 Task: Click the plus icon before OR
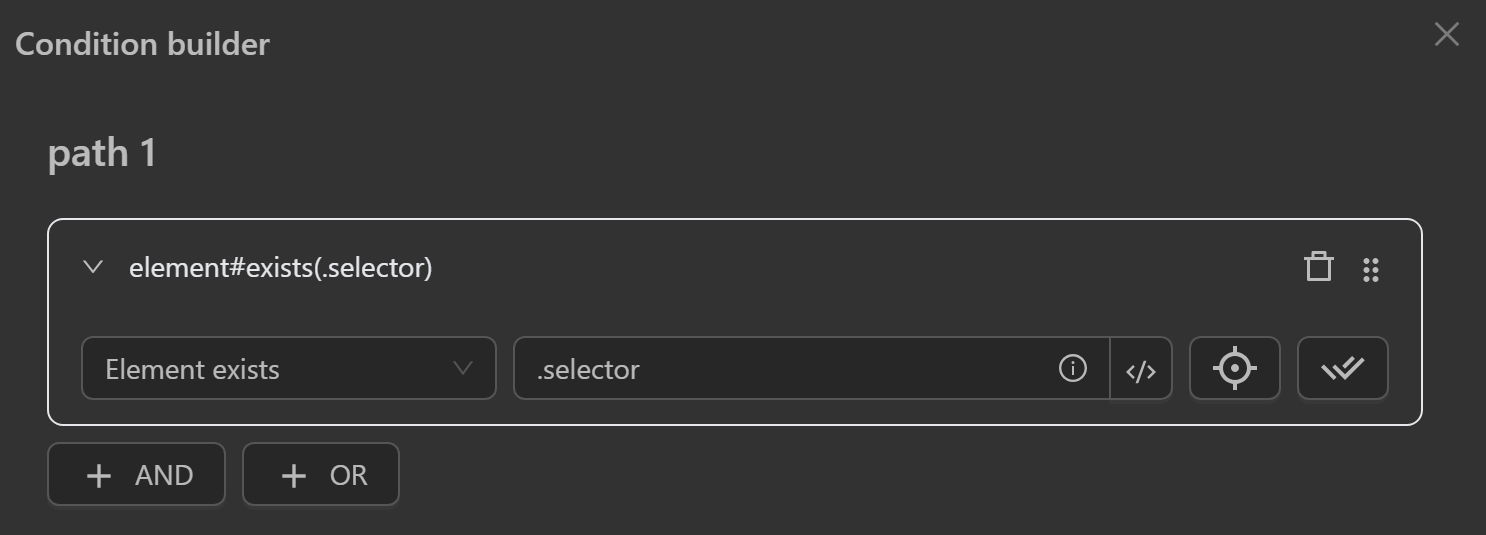293,475
